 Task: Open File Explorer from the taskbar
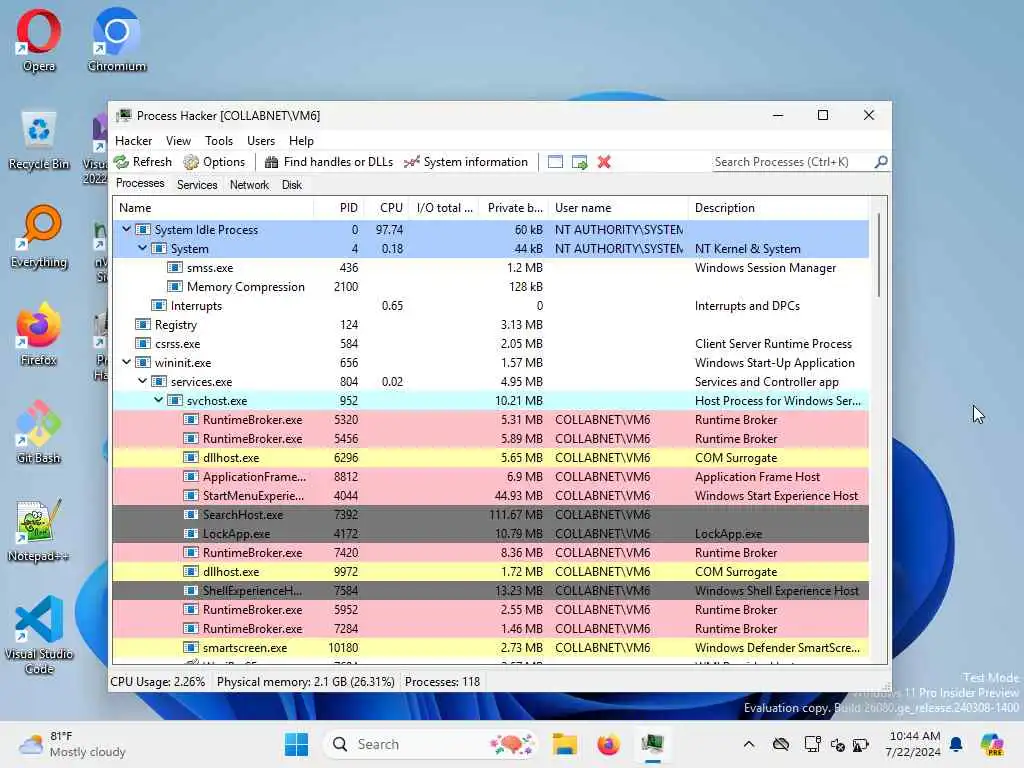[564, 744]
